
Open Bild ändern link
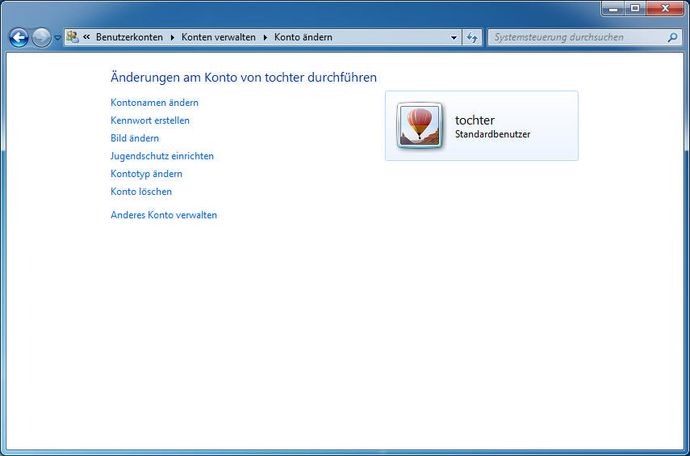(135, 138)
